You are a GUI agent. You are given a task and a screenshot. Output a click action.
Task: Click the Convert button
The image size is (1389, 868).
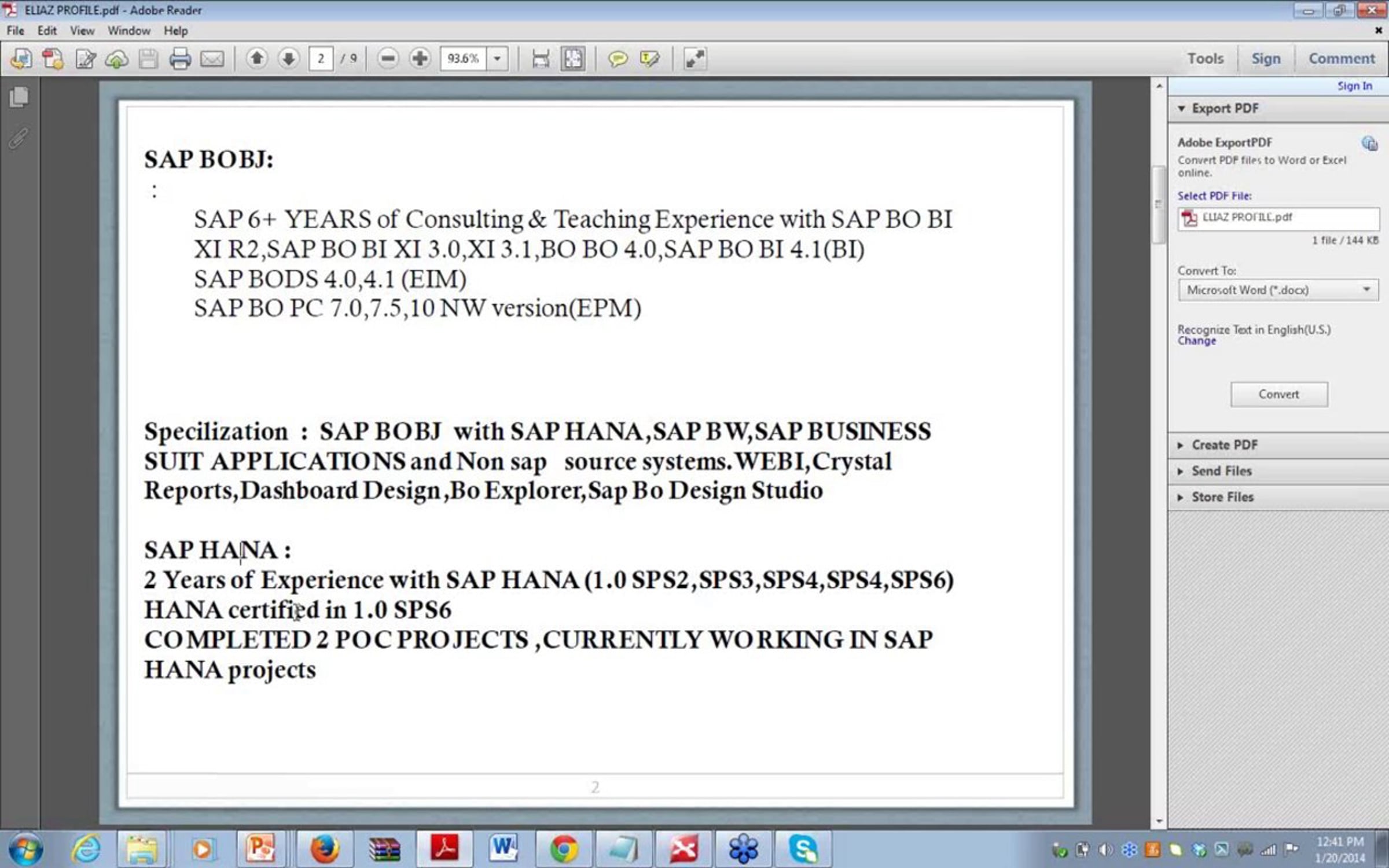coord(1278,394)
